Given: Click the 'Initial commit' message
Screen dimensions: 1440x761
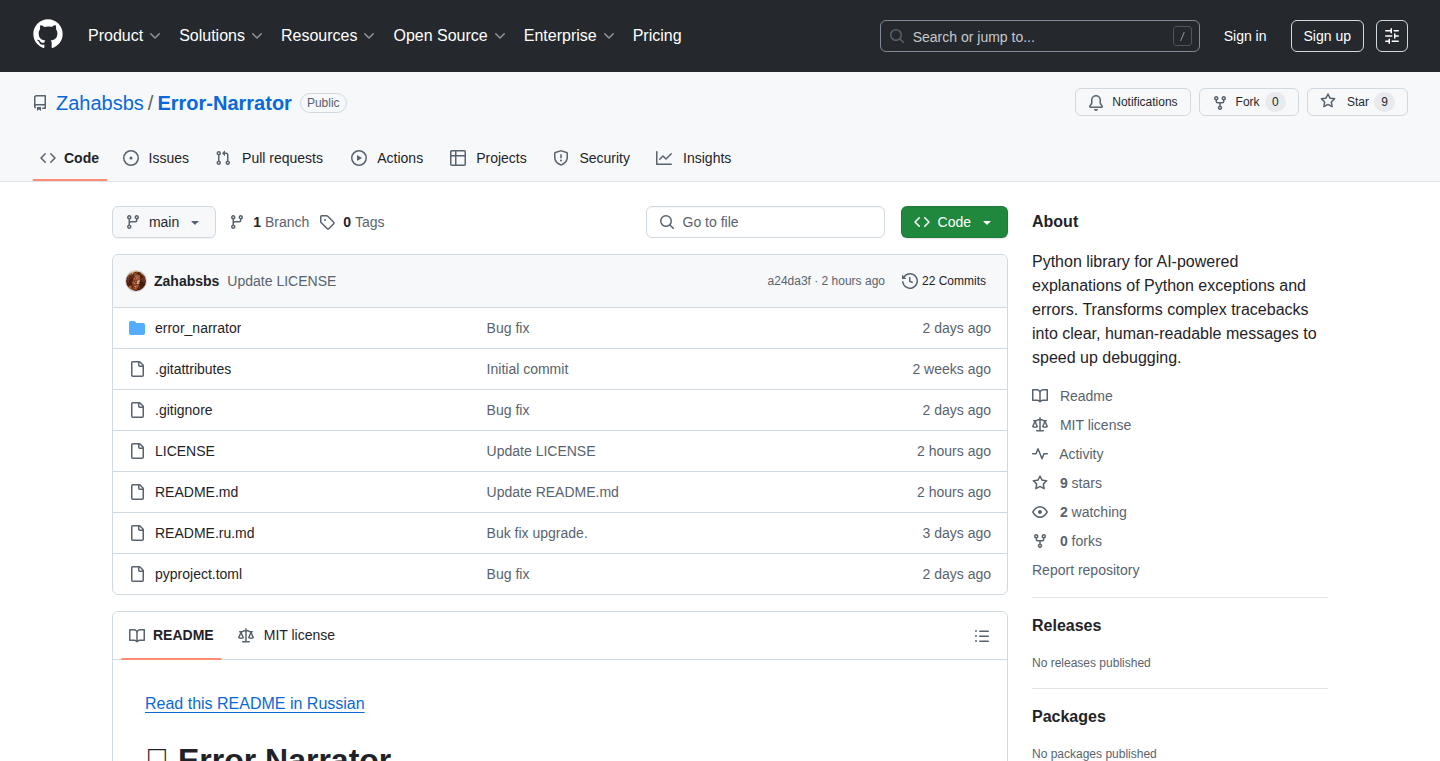Looking at the screenshot, I should point(527,369).
